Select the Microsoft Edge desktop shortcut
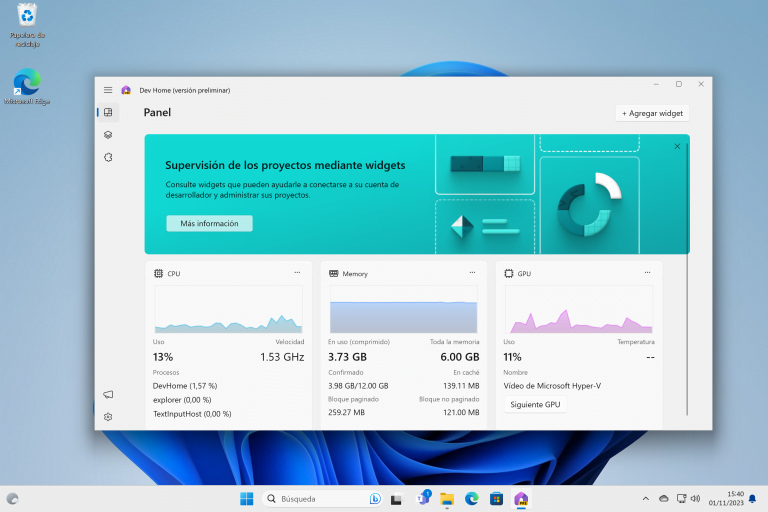Image resolution: width=768 pixels, height=512 pixels. pos(27,87)
